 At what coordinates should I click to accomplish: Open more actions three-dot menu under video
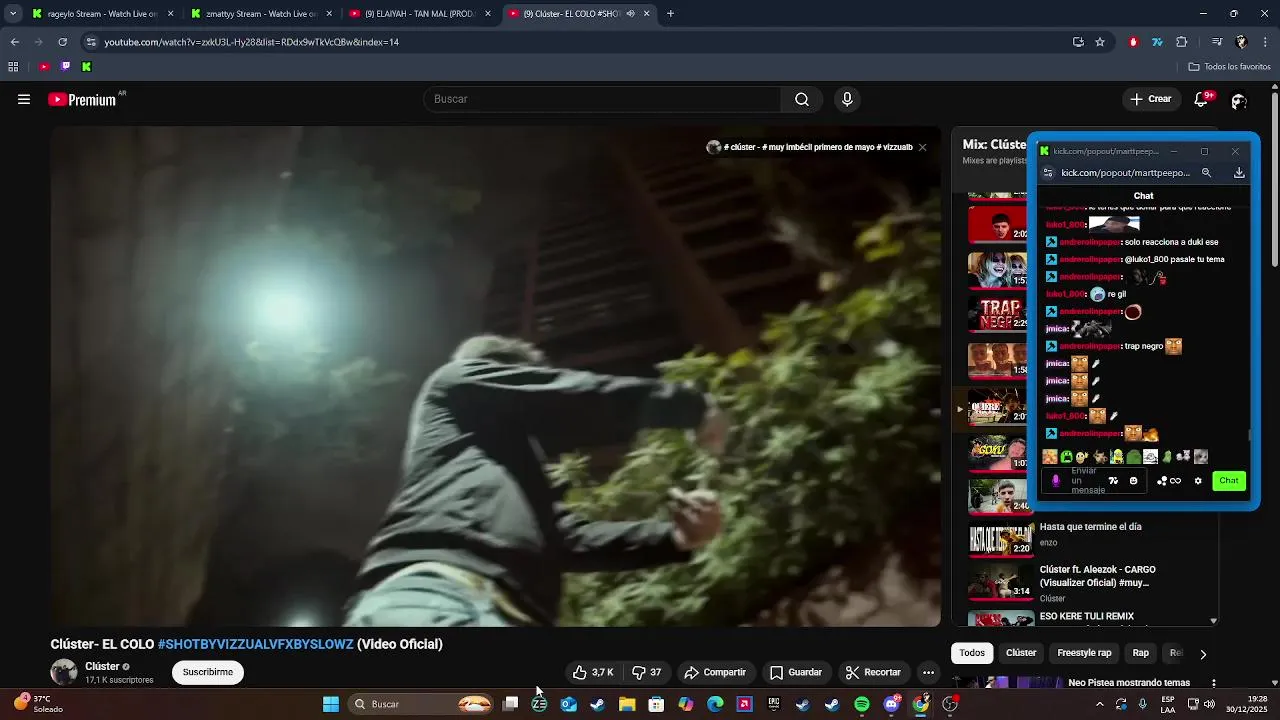[929, 672]
